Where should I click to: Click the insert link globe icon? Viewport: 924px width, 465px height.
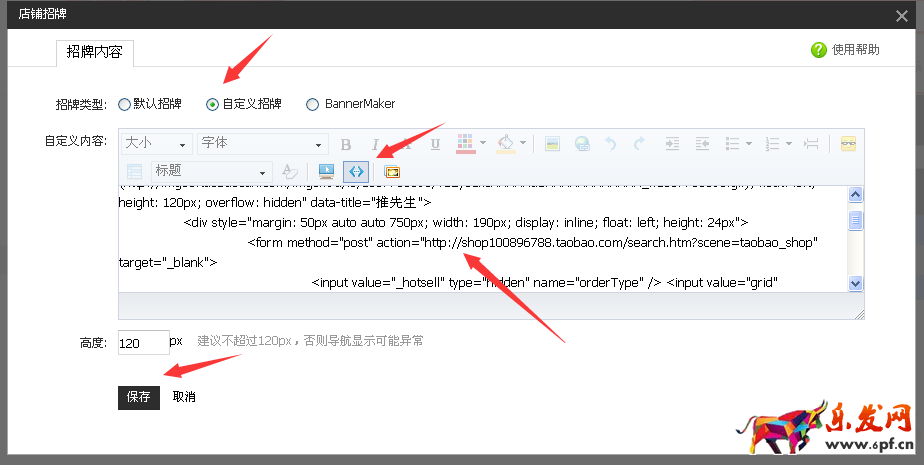[582, 144]
